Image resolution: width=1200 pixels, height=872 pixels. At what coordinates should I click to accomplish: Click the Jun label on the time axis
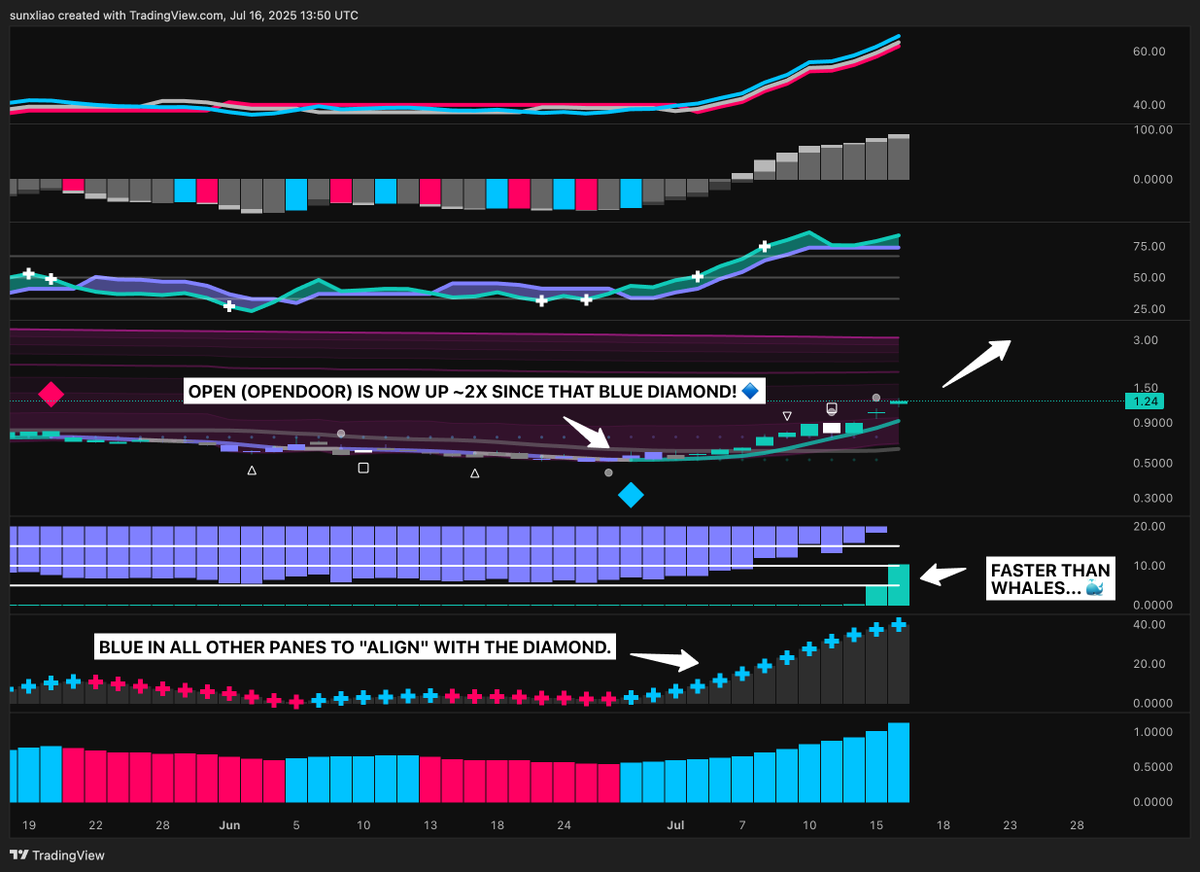(229, 826)
